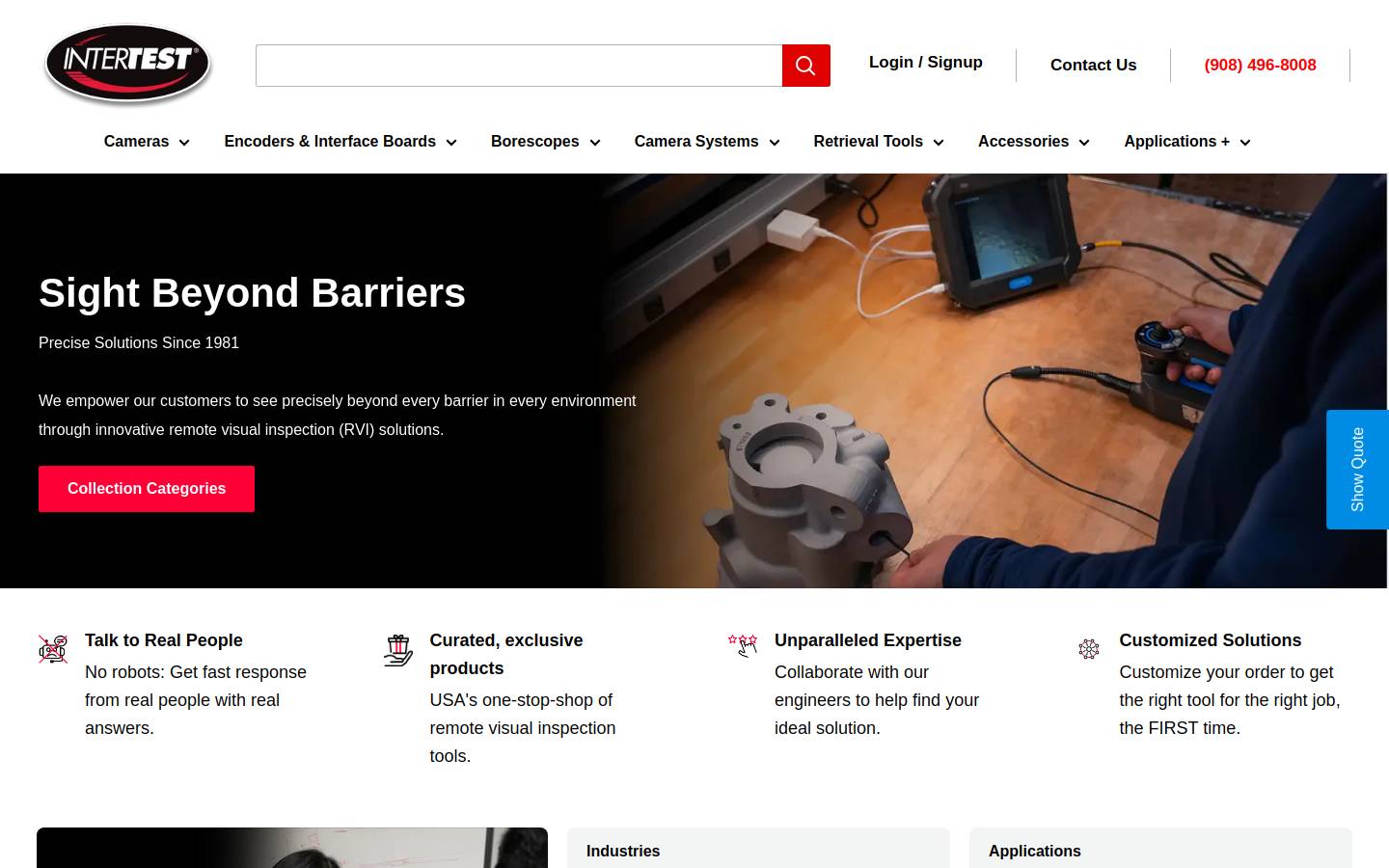Click the Sight Beyond Barriers heading

point(252,292)
